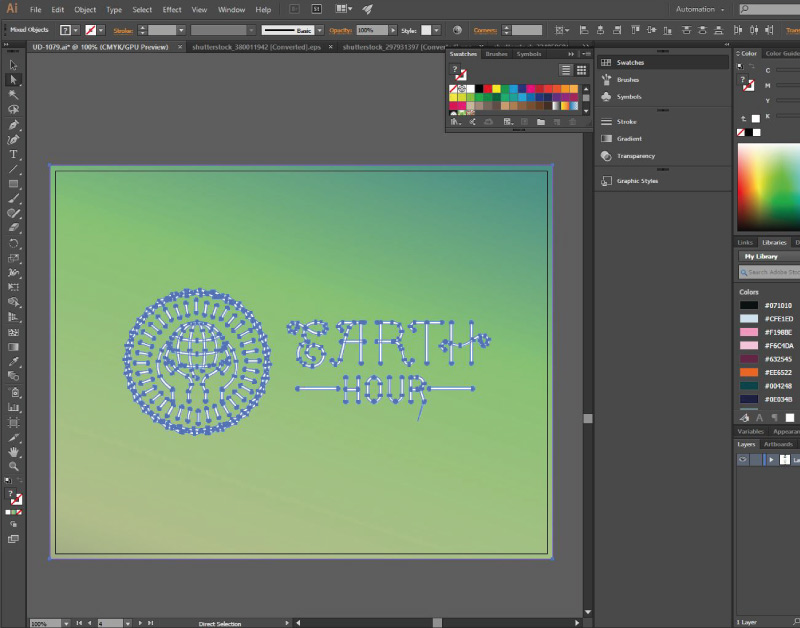Viewport: 800px width, 628px height.
Task: Select the Rectangle tool
Action: 13,184
